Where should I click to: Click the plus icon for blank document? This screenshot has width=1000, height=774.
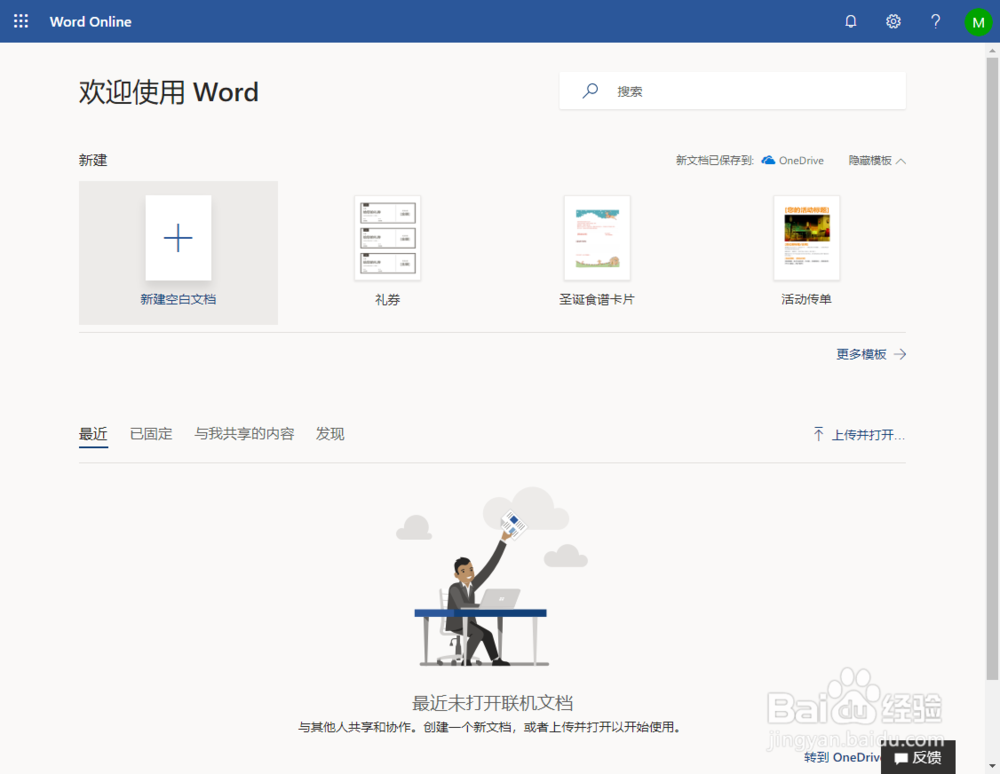click(x=178, y=238)
